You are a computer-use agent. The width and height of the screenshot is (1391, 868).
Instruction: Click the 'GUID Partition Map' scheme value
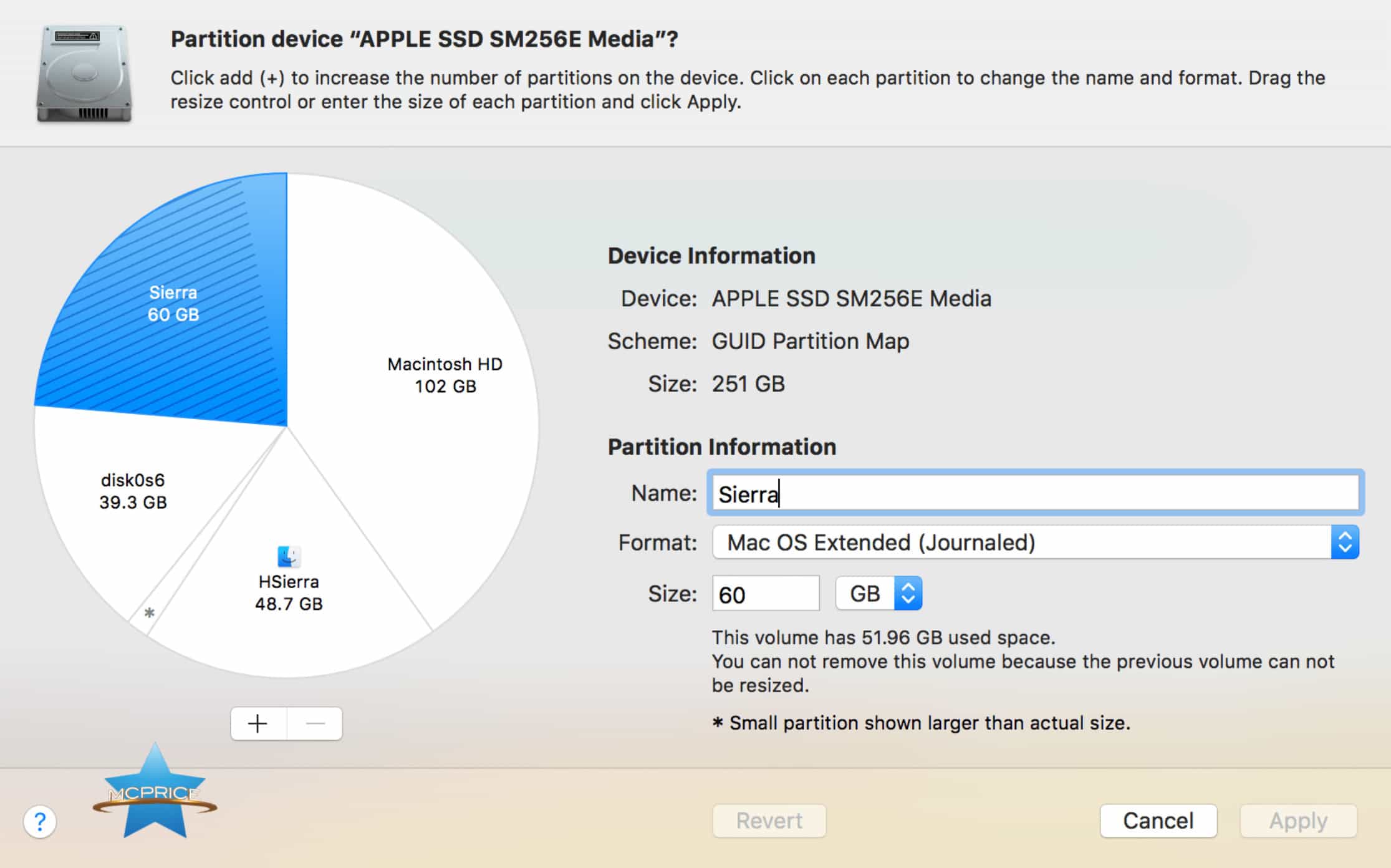click(x=811, y=342)
